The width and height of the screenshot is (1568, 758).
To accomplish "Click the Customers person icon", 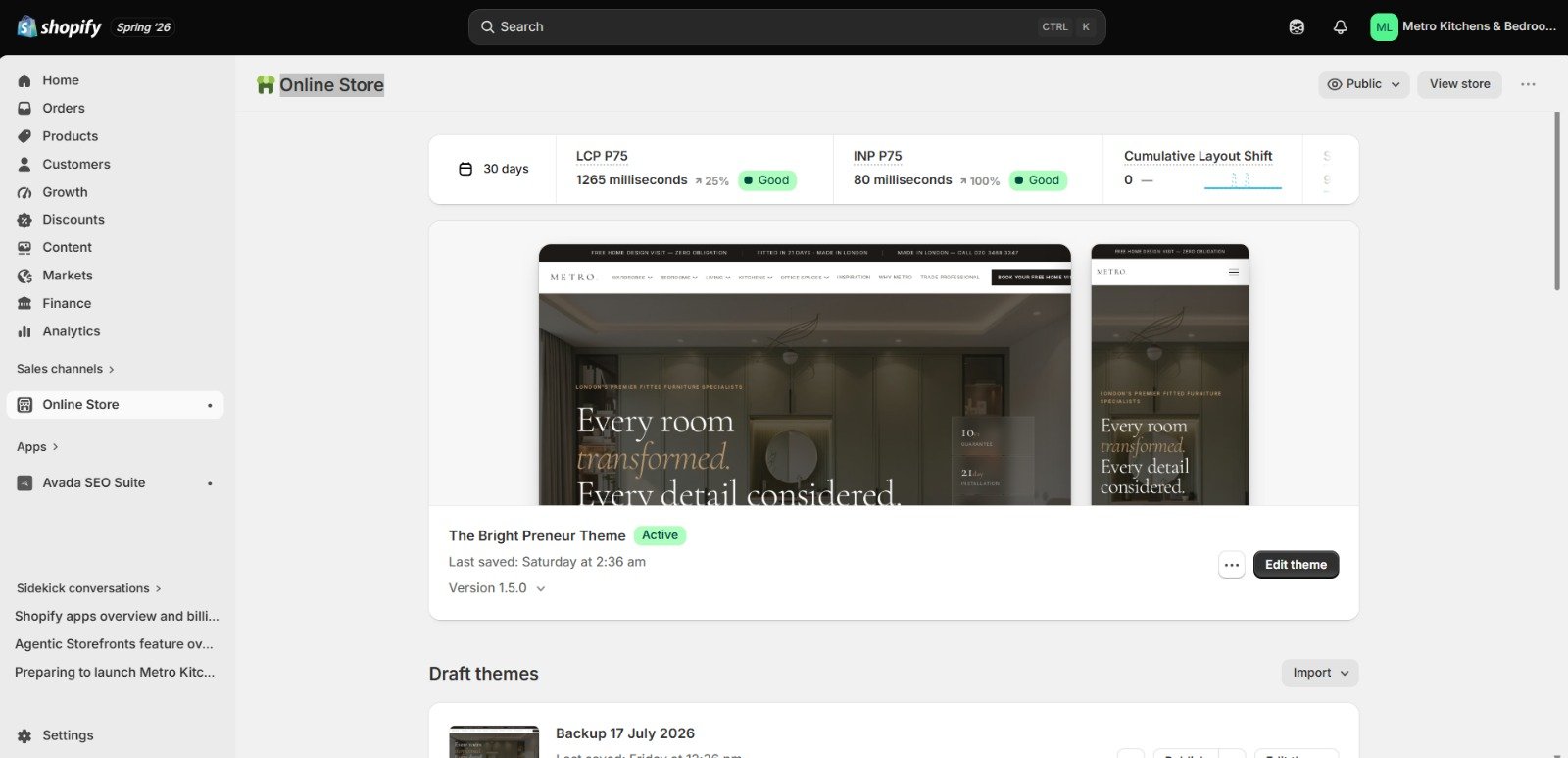I will [x=24, y=164].
